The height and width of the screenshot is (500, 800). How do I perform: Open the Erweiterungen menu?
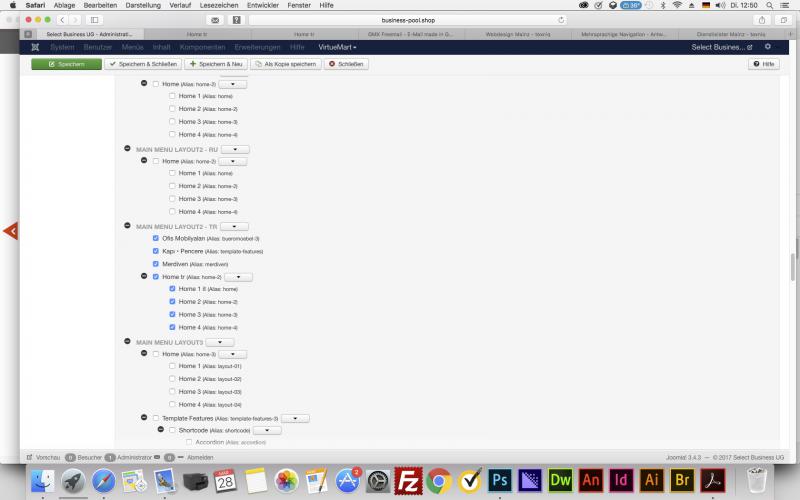264,47
